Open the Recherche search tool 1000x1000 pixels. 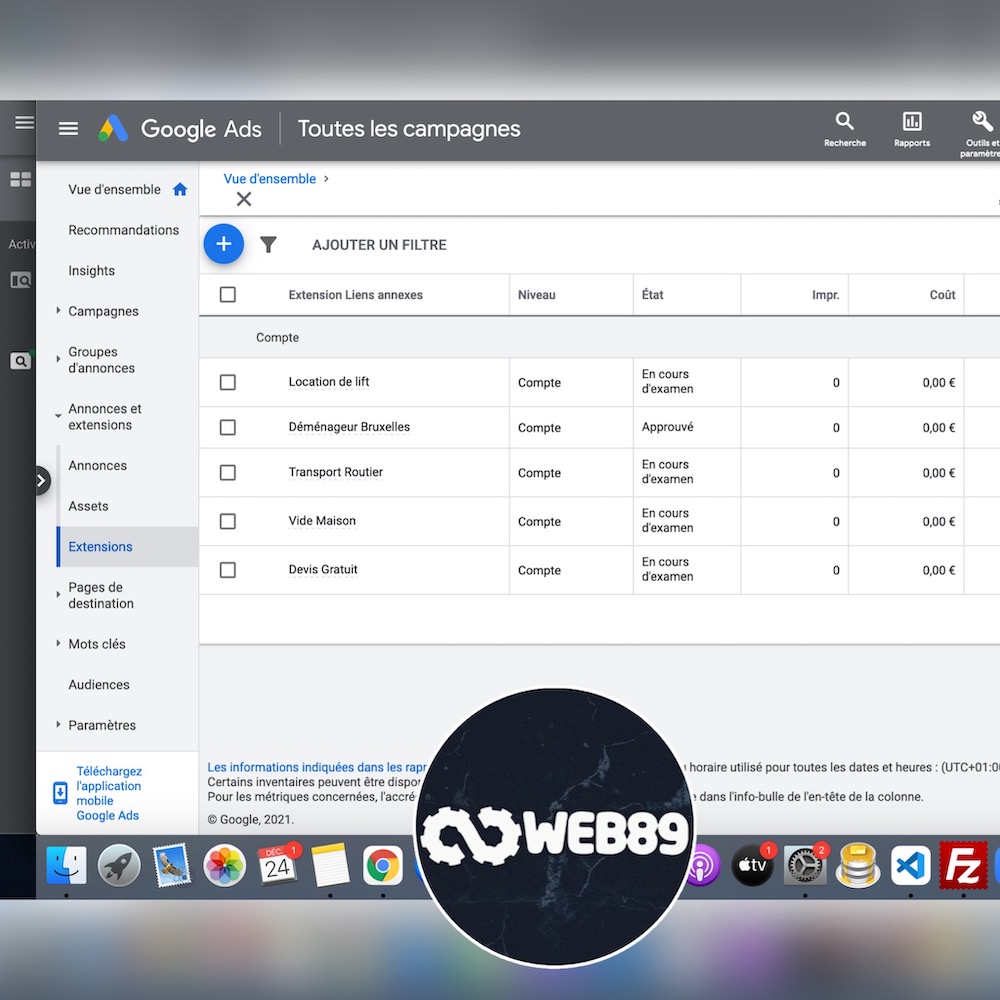[x=844, y=129]
